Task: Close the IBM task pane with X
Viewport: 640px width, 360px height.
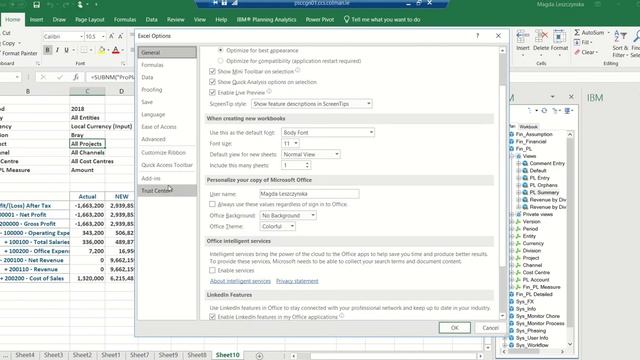Action: pos(571,97)
